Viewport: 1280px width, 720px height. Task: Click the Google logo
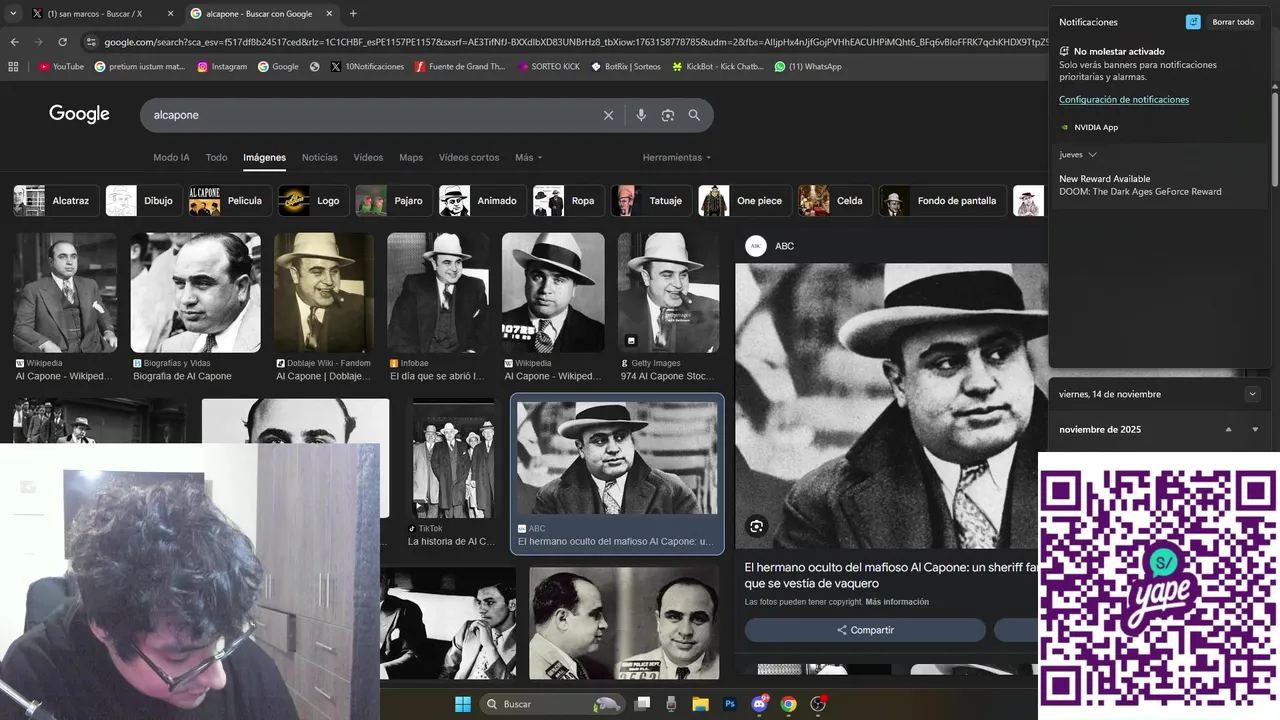click(x=79, y=114)
